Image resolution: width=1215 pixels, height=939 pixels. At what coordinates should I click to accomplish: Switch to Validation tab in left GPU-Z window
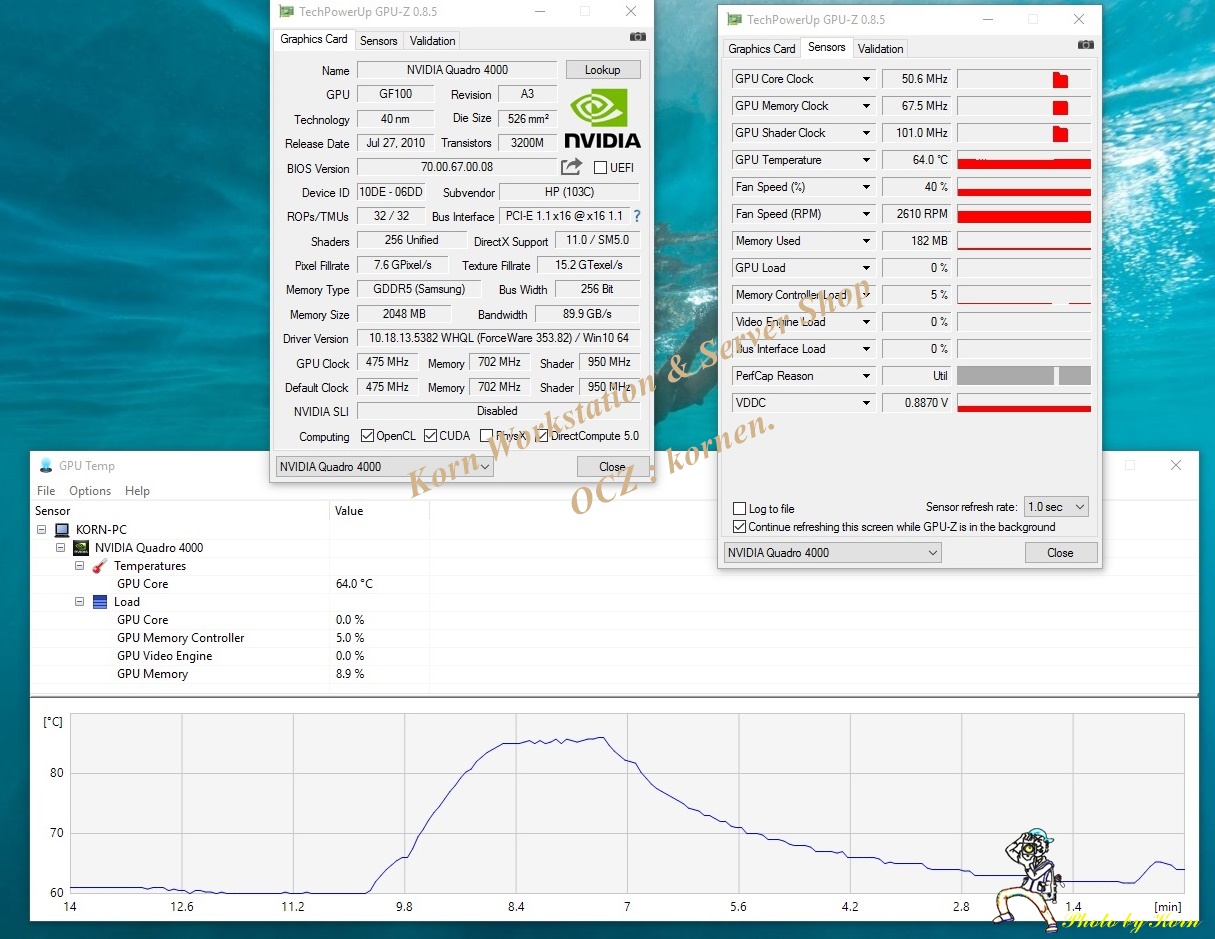433,41
